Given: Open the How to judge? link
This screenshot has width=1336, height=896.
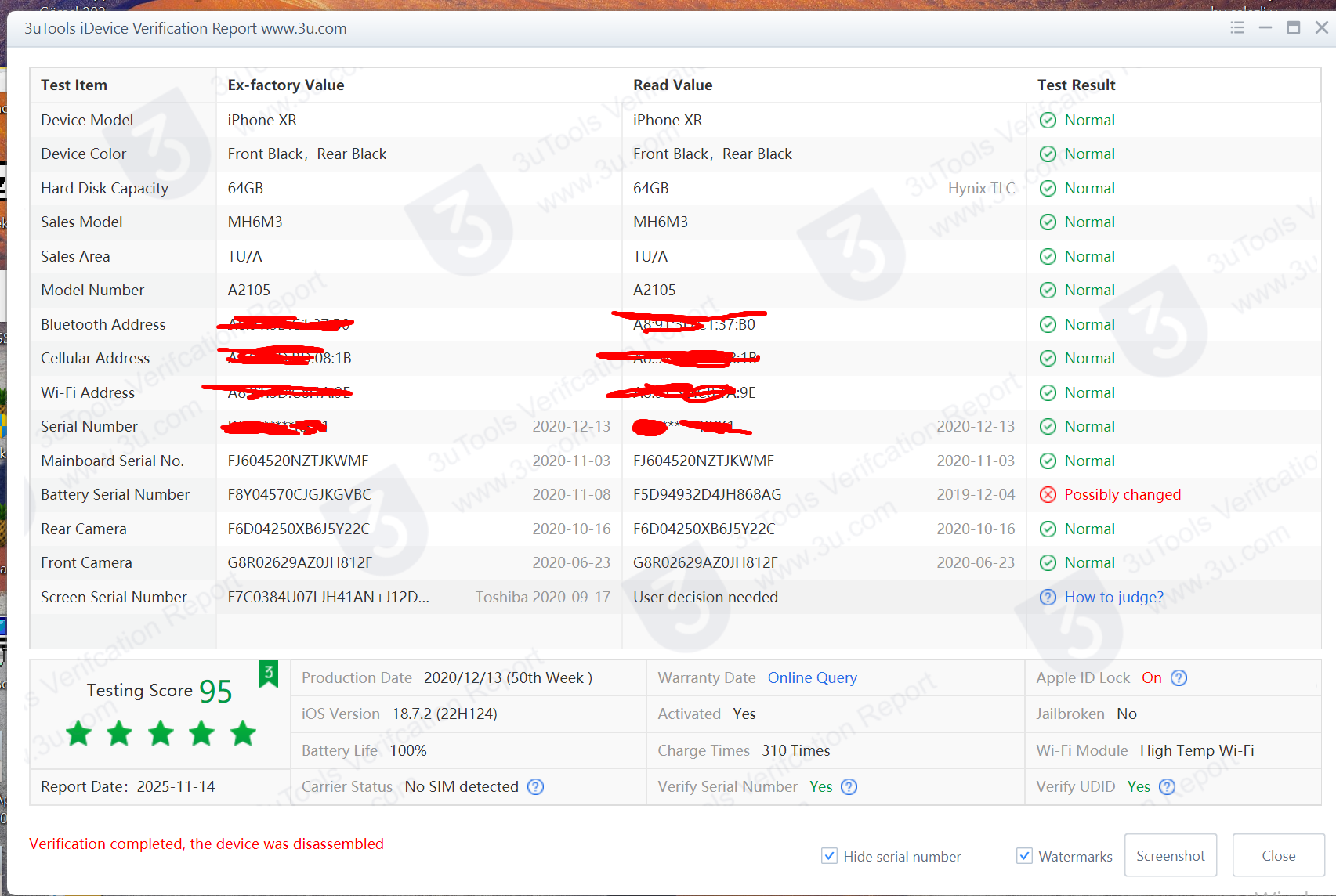Looking at the screenshot, I should 1113,598.
